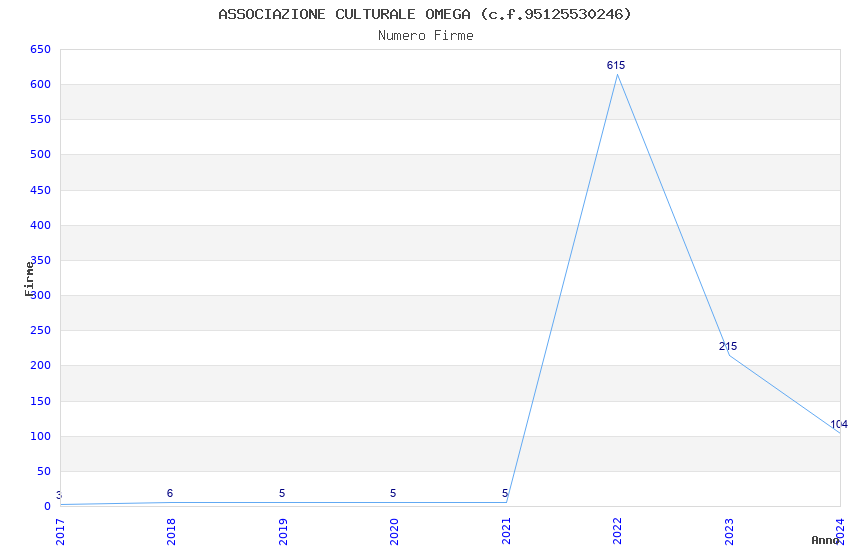
Task: Click the x-axis year 2021
Action: point(506,532)
